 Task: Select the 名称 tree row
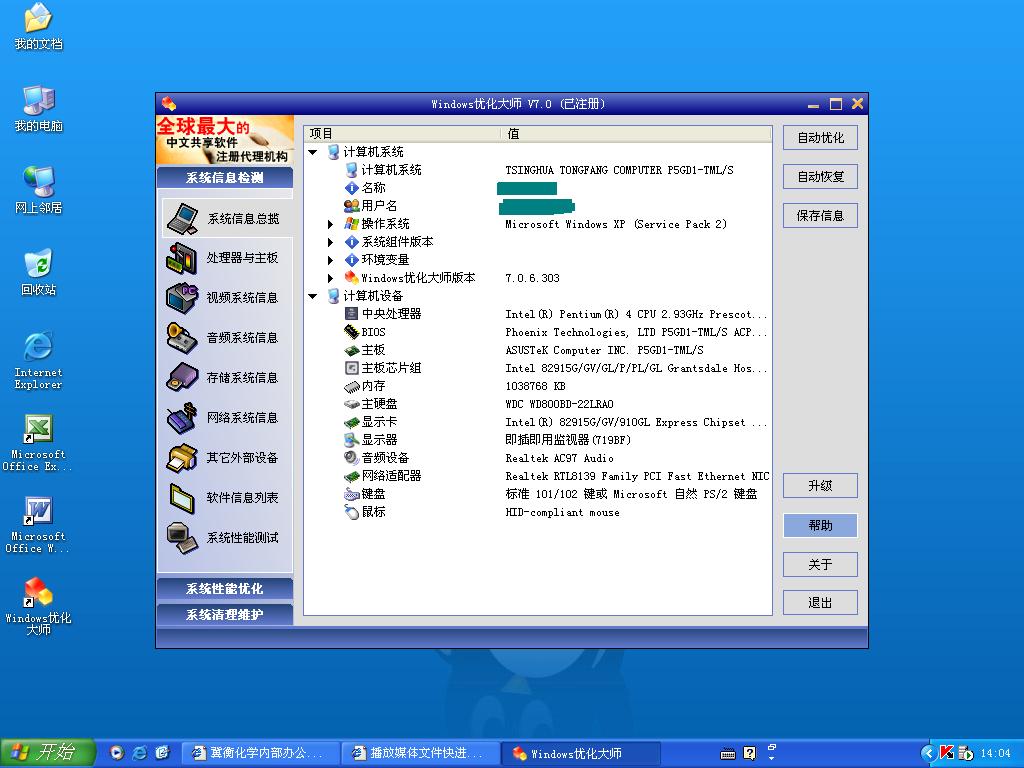(374, 188)
